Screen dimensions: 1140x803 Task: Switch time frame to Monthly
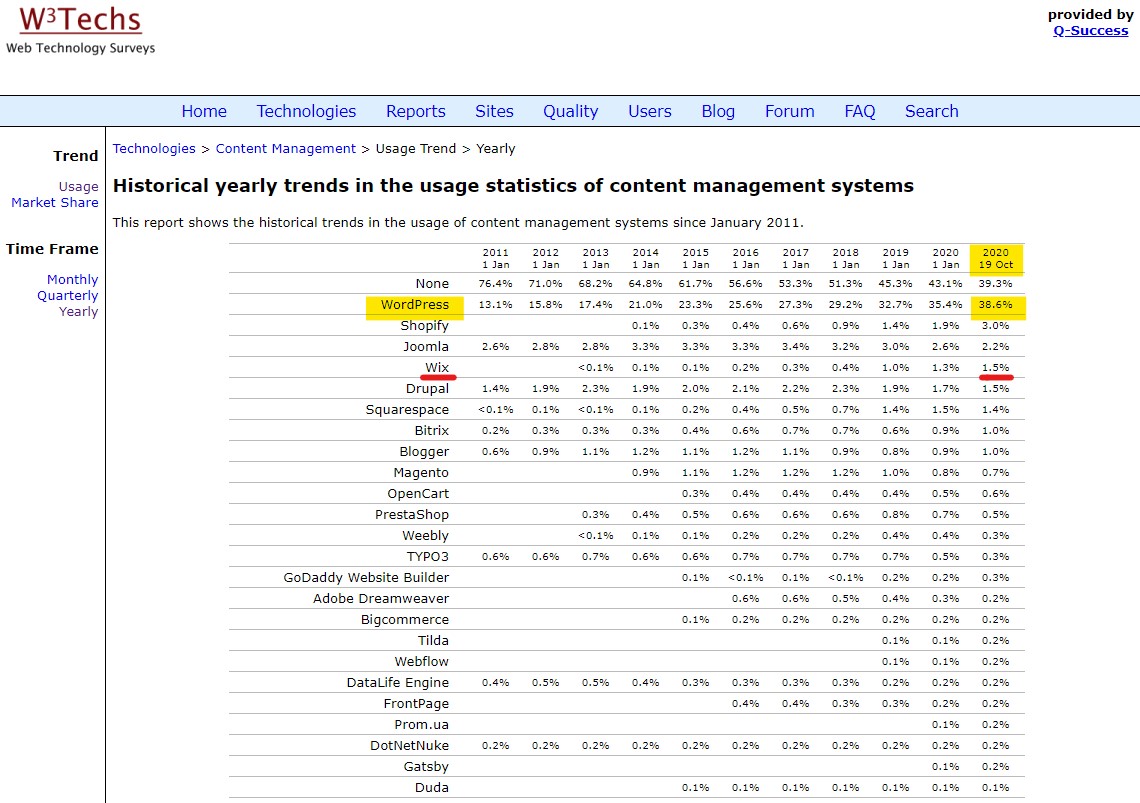click(73, 279)
